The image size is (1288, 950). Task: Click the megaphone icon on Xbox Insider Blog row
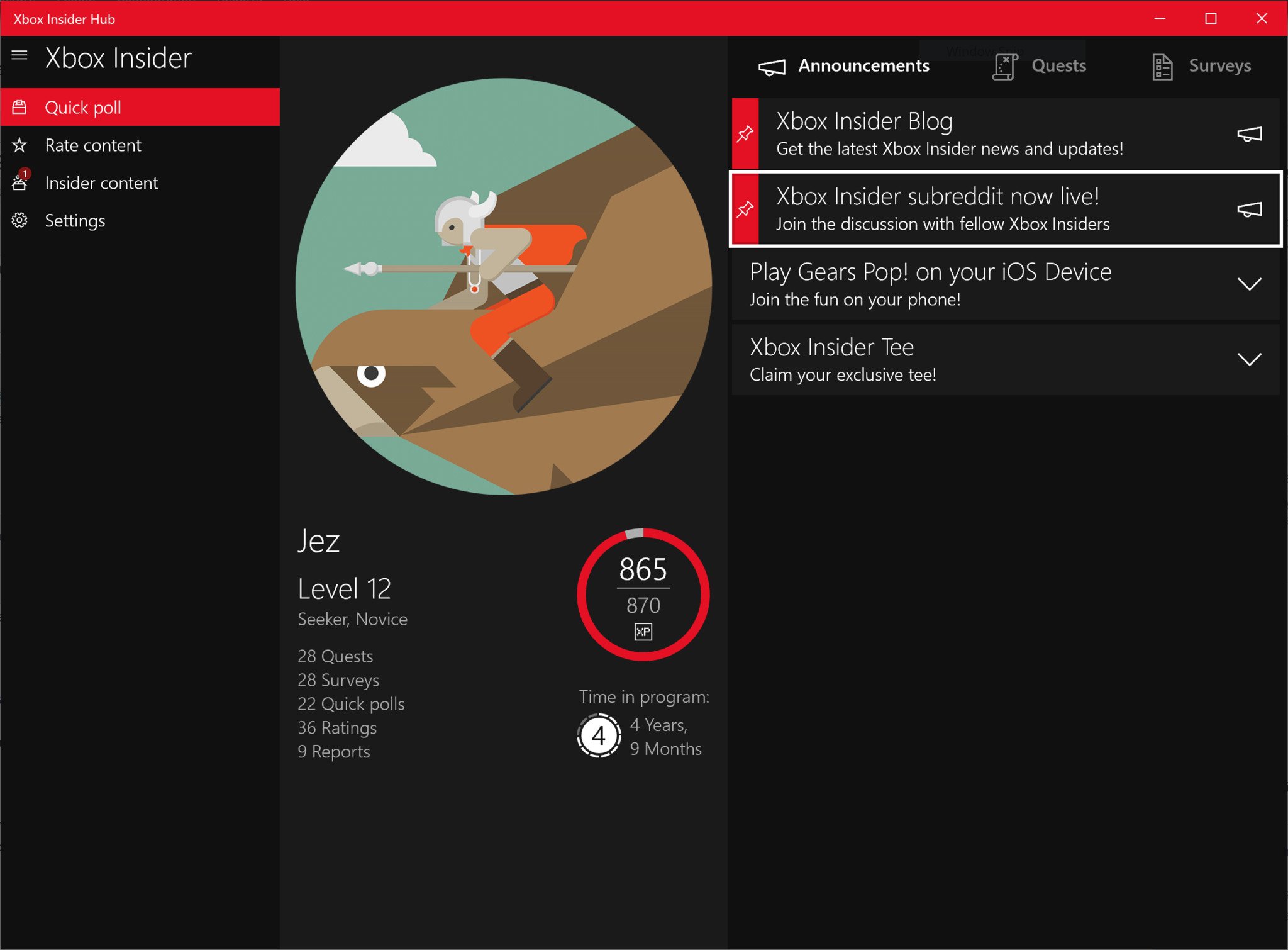[1249, 134]
